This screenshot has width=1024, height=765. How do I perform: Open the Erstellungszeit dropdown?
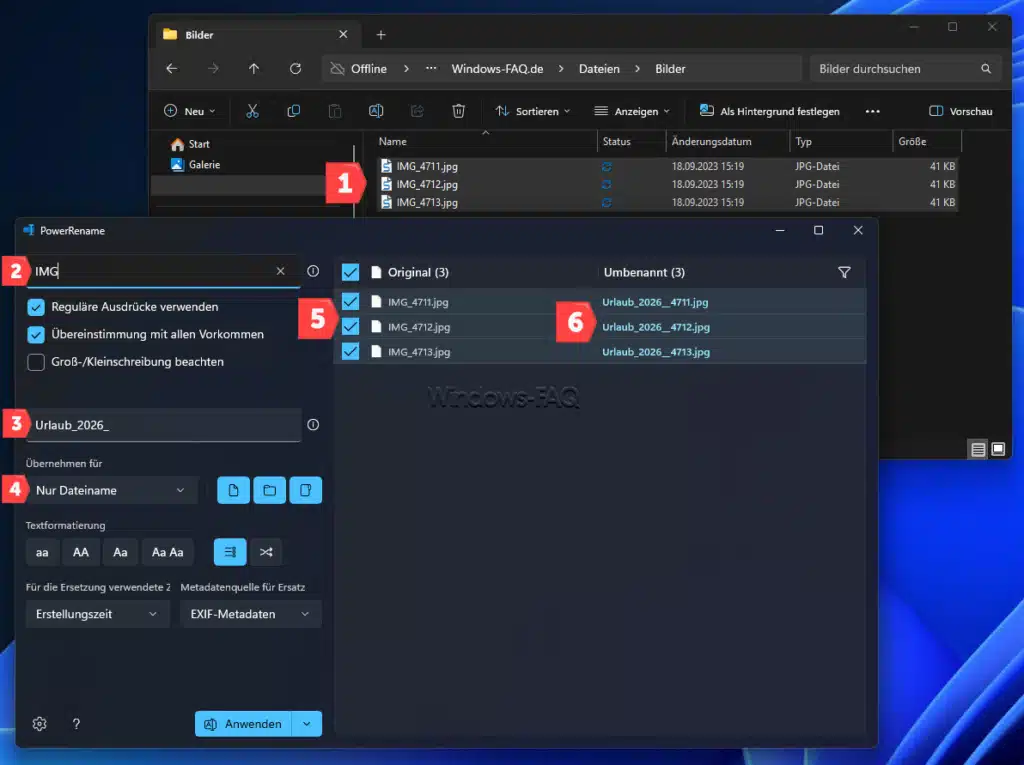click(x=97, y=614)
